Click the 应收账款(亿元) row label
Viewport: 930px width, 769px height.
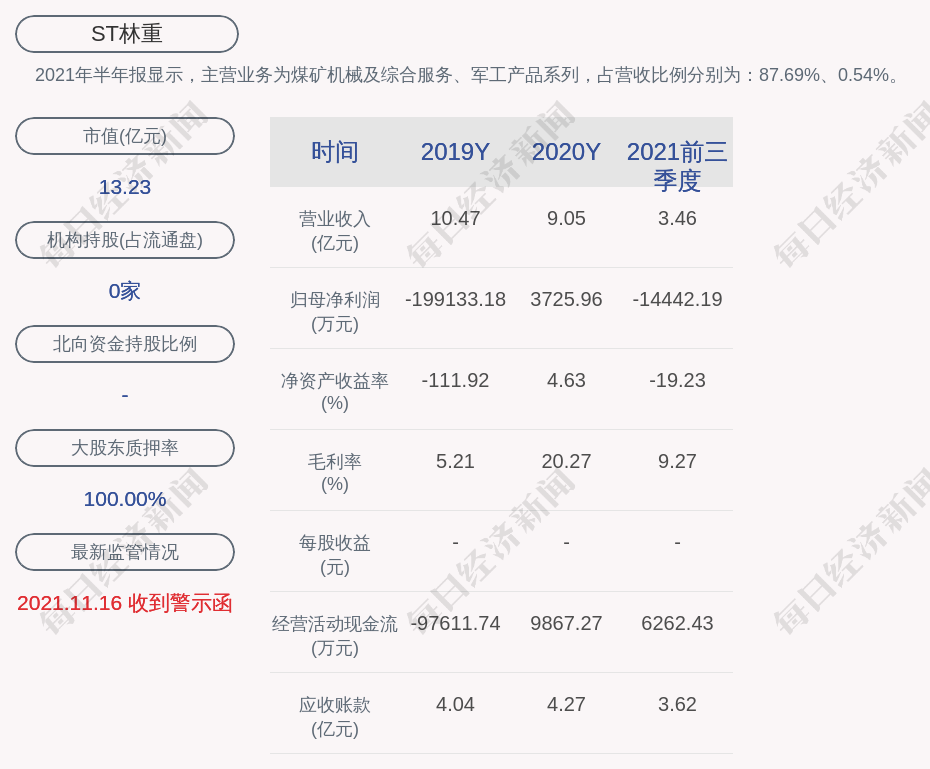335,717
